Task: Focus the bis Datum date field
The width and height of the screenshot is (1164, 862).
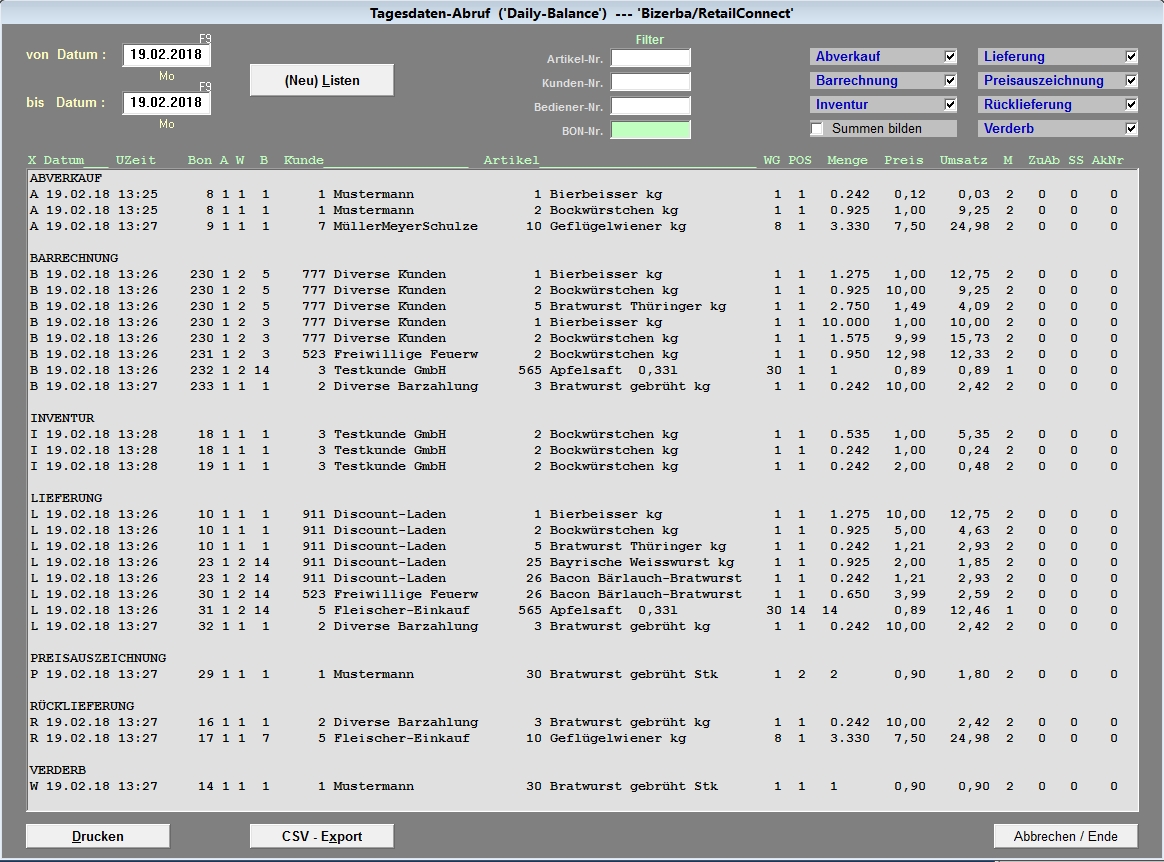Action: point(166,103)
